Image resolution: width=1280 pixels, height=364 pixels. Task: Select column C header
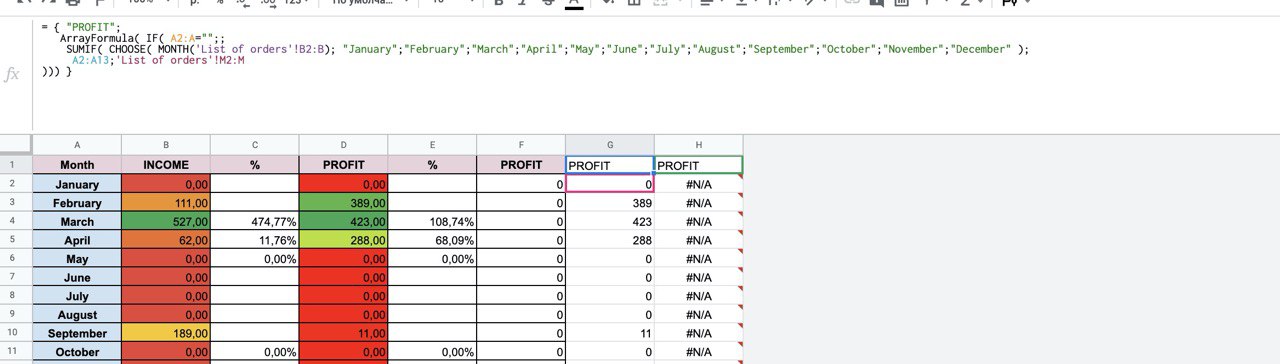click(x=255, y=145)
